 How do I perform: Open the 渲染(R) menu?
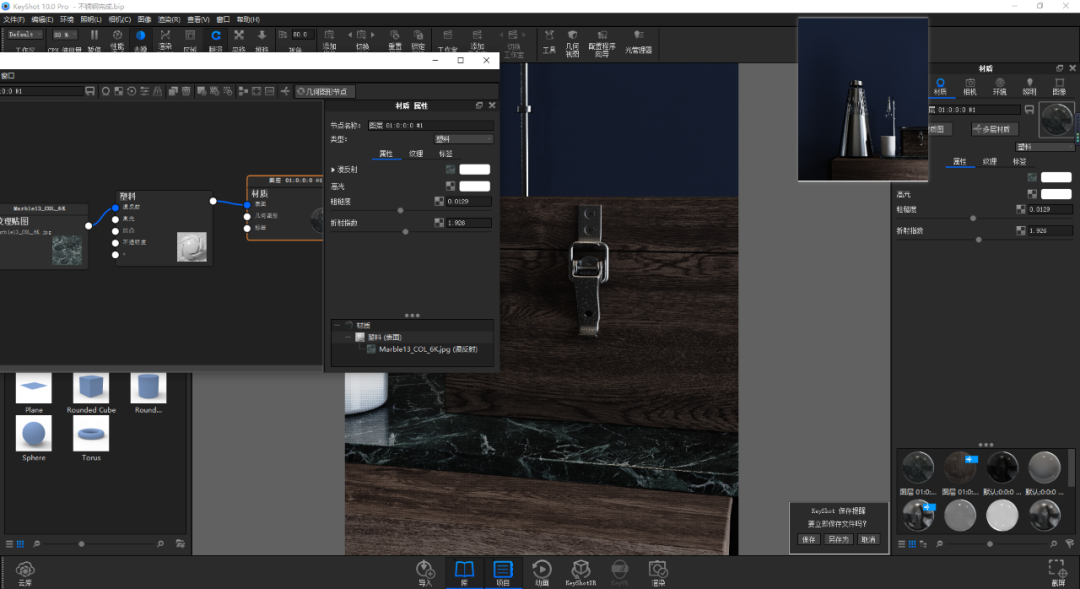click(x=169, y=19)
